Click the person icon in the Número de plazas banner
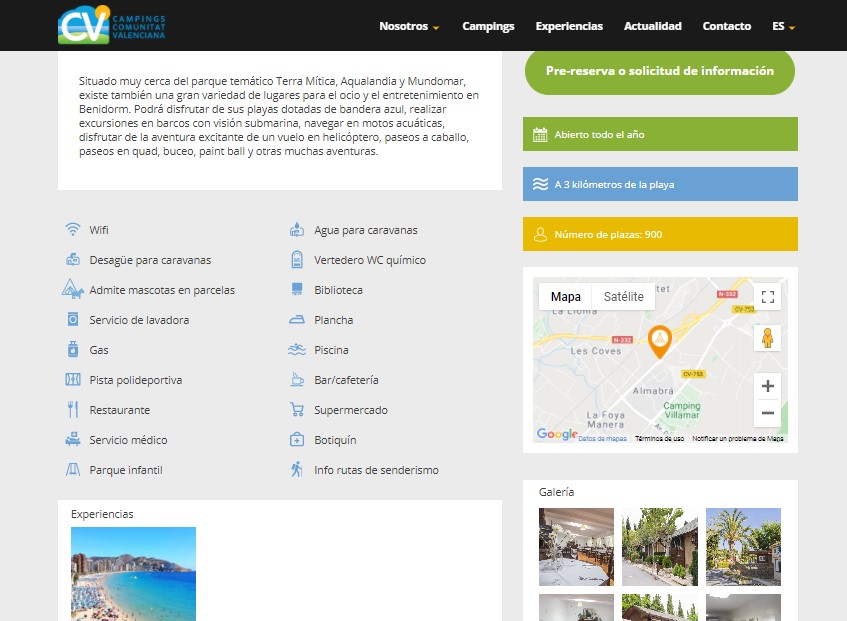The image size is (847, 621). pyautogui.click(x=540, y=234)
